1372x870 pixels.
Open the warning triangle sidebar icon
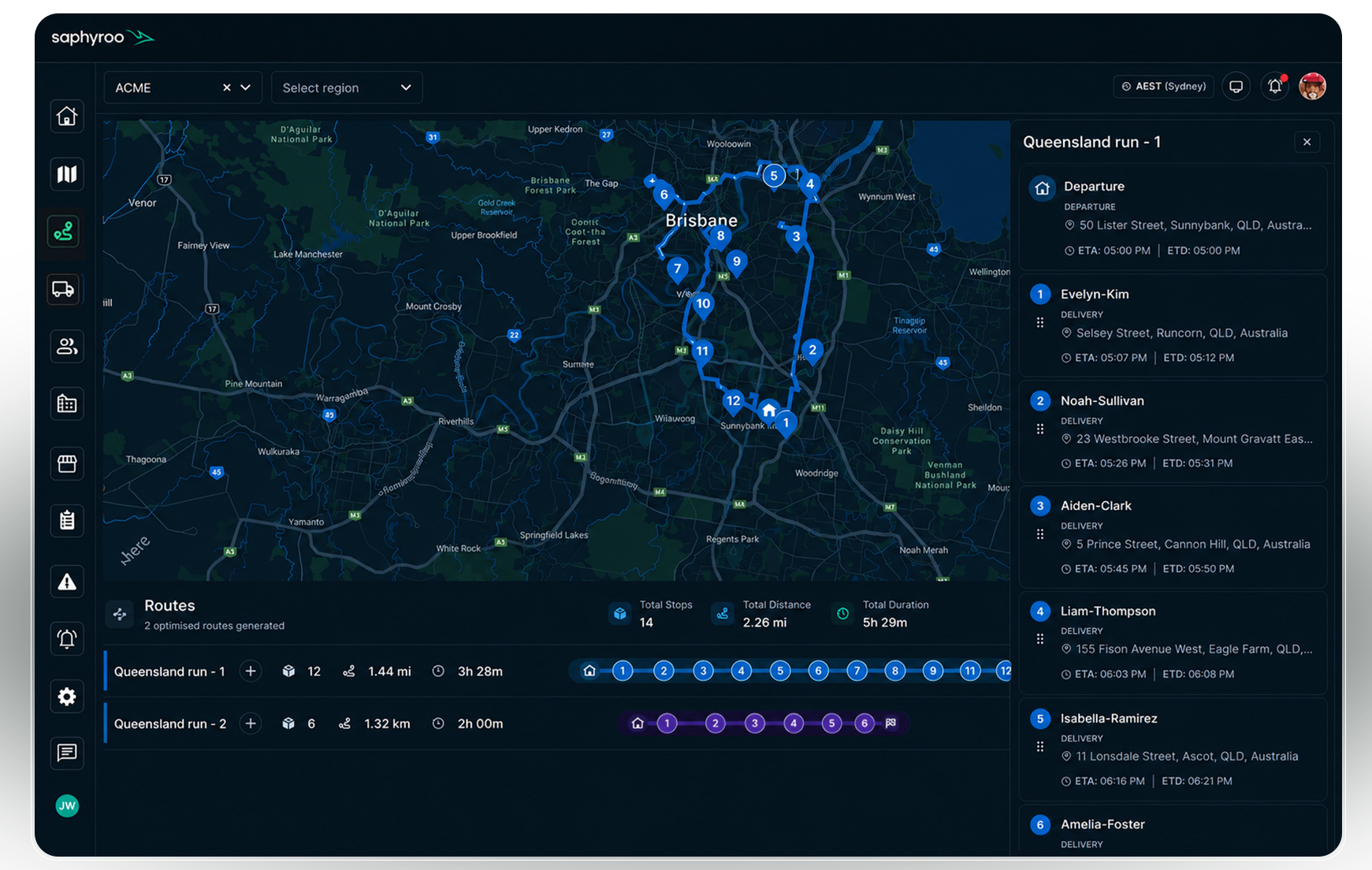pyautogui.click(x=67, y=582)
